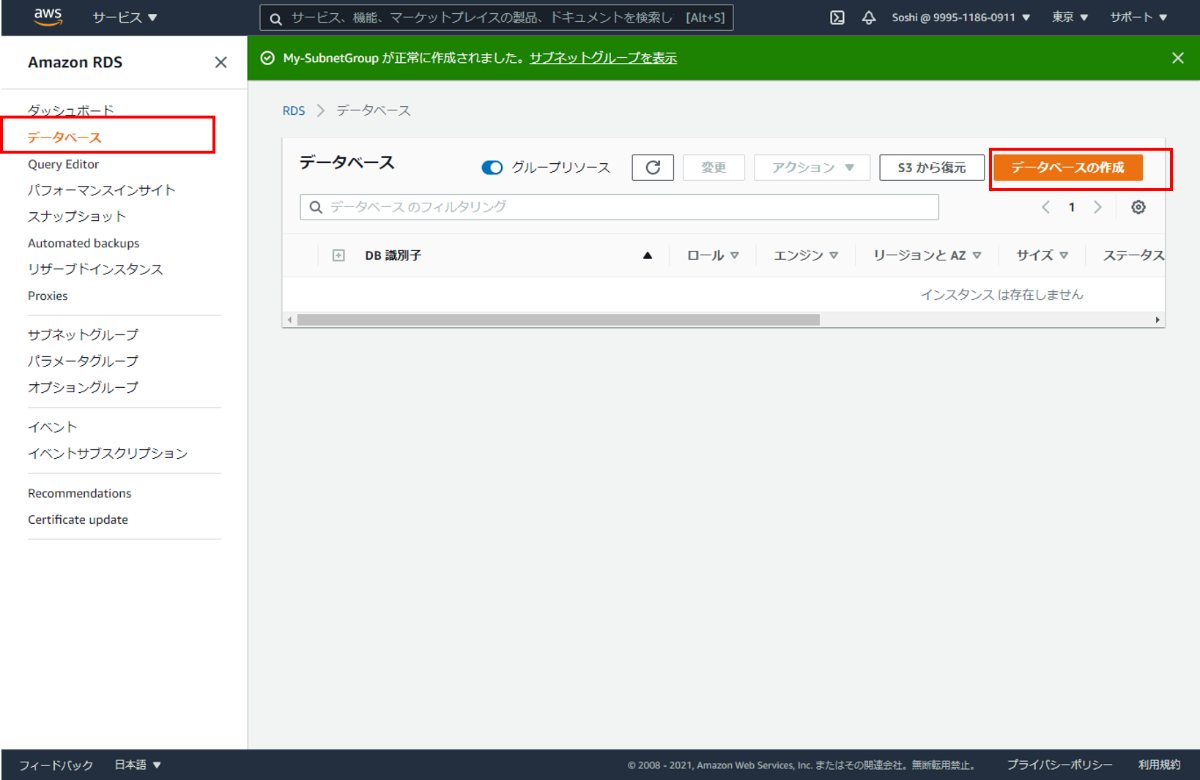This screenshot has height=780, width=1200.
Task: Open イベント in sidebar
Action: click(52, 427)
